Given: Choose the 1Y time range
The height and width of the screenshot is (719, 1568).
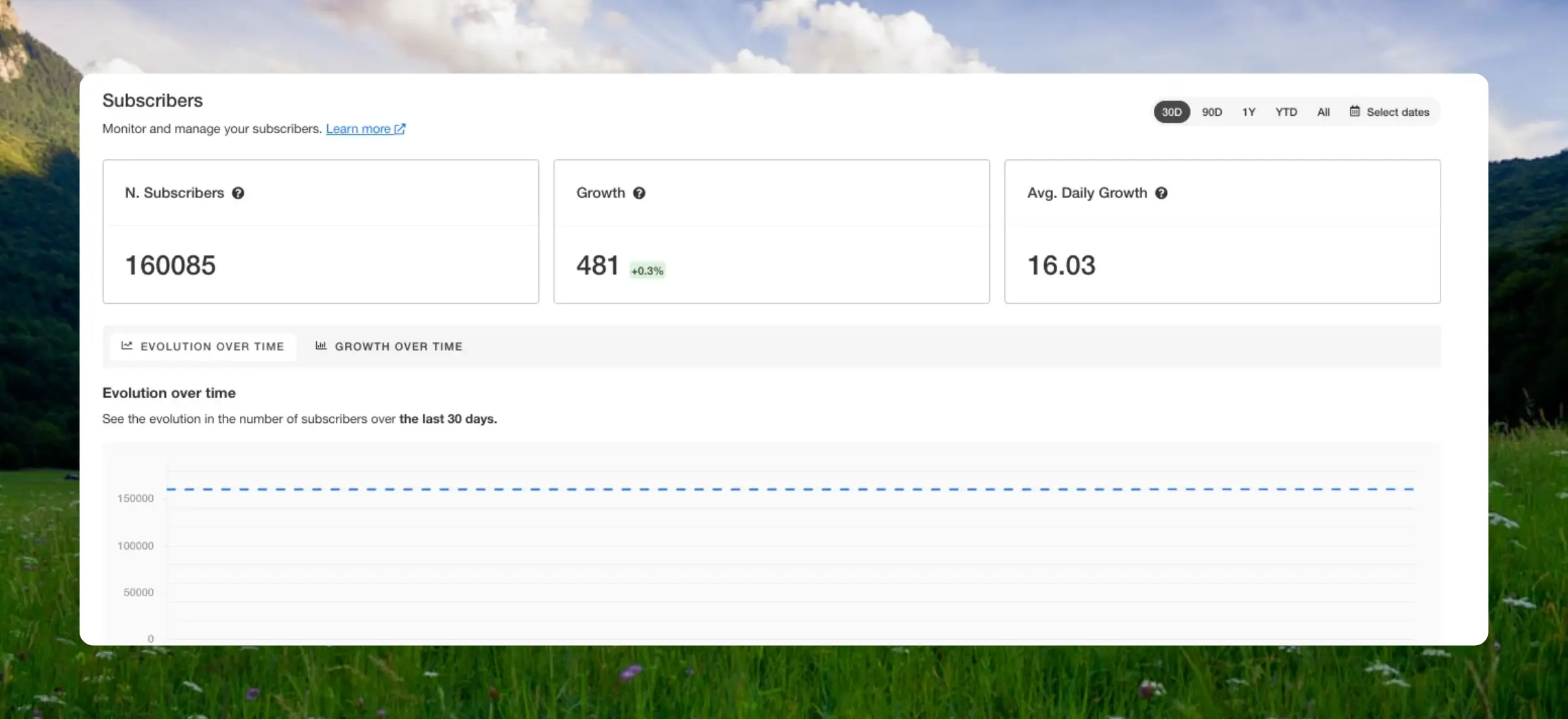Looking at the screenshot, I should click(1249, 112).
